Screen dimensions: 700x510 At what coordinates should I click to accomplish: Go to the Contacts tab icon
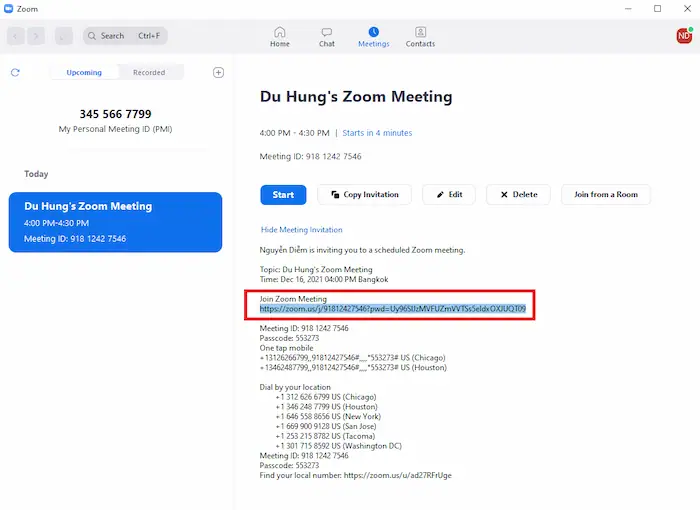[x=420, y=33]
